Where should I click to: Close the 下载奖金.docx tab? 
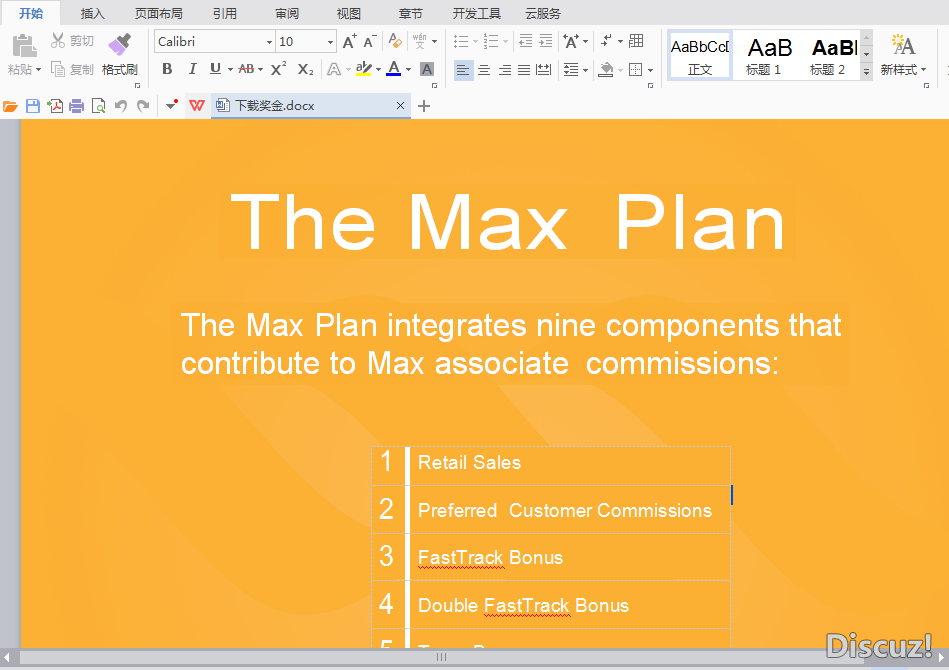(x=400, y=106)
